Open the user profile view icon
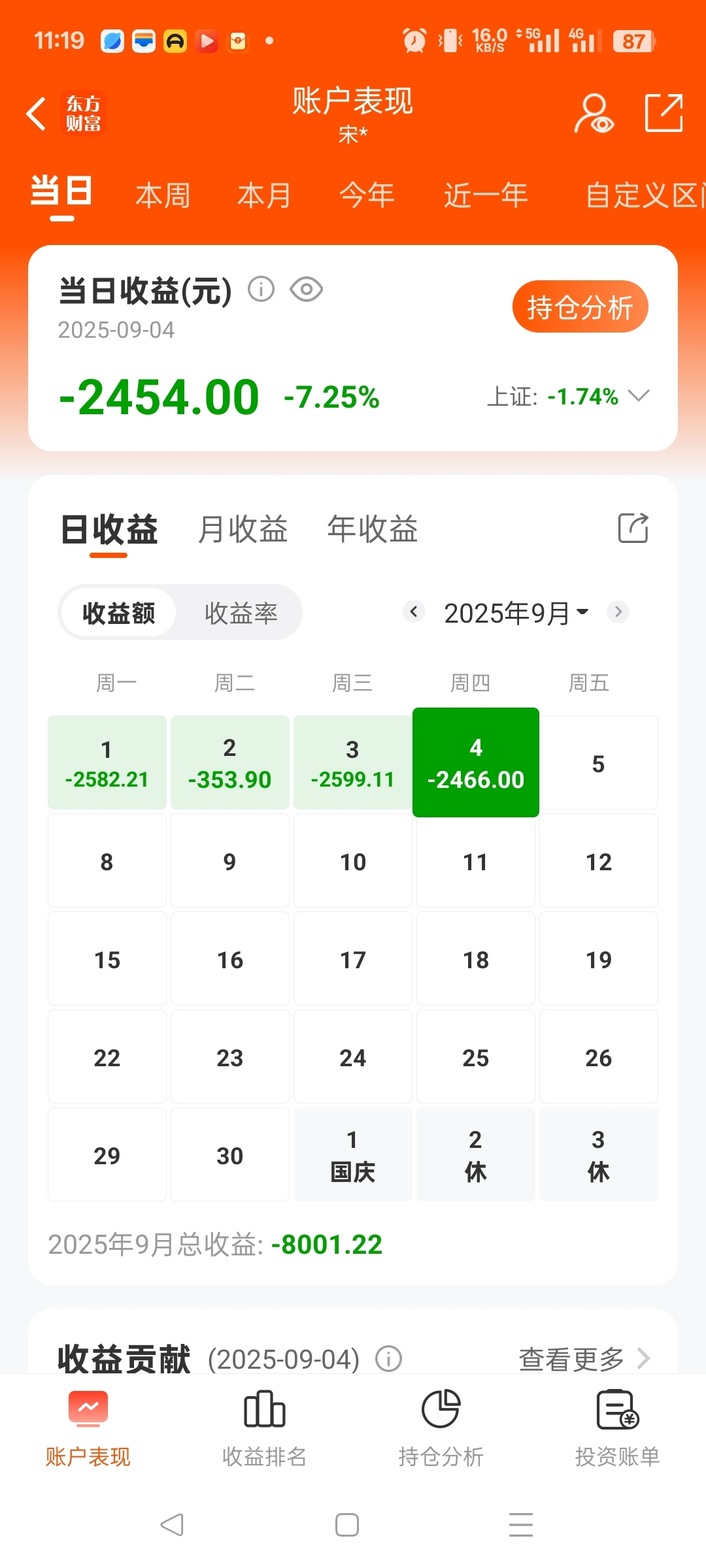Viewport: 706px width, 1568px height. 594,114
